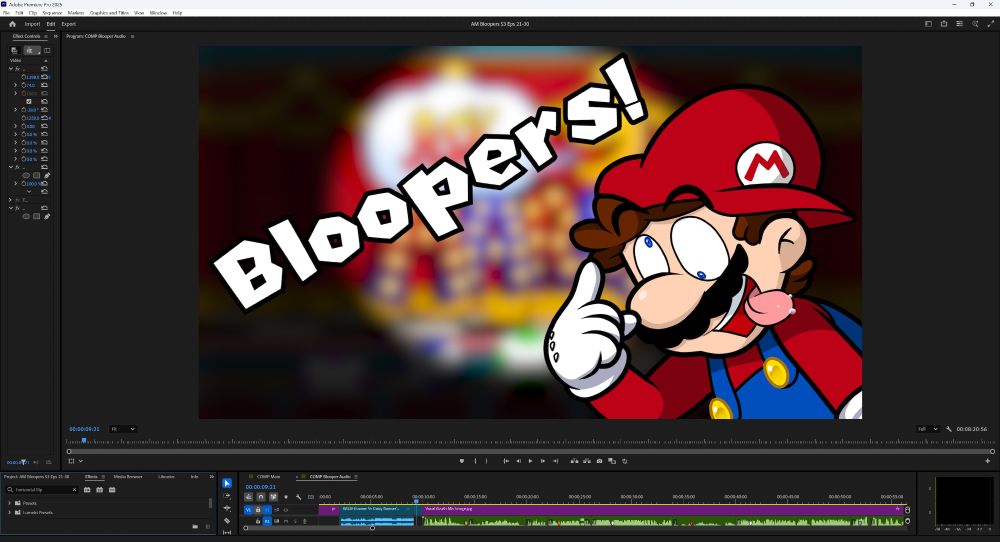Filter 32-bit Color effects
The height and width of the screenshot is (542, 1000).
(x=99, y=490)
